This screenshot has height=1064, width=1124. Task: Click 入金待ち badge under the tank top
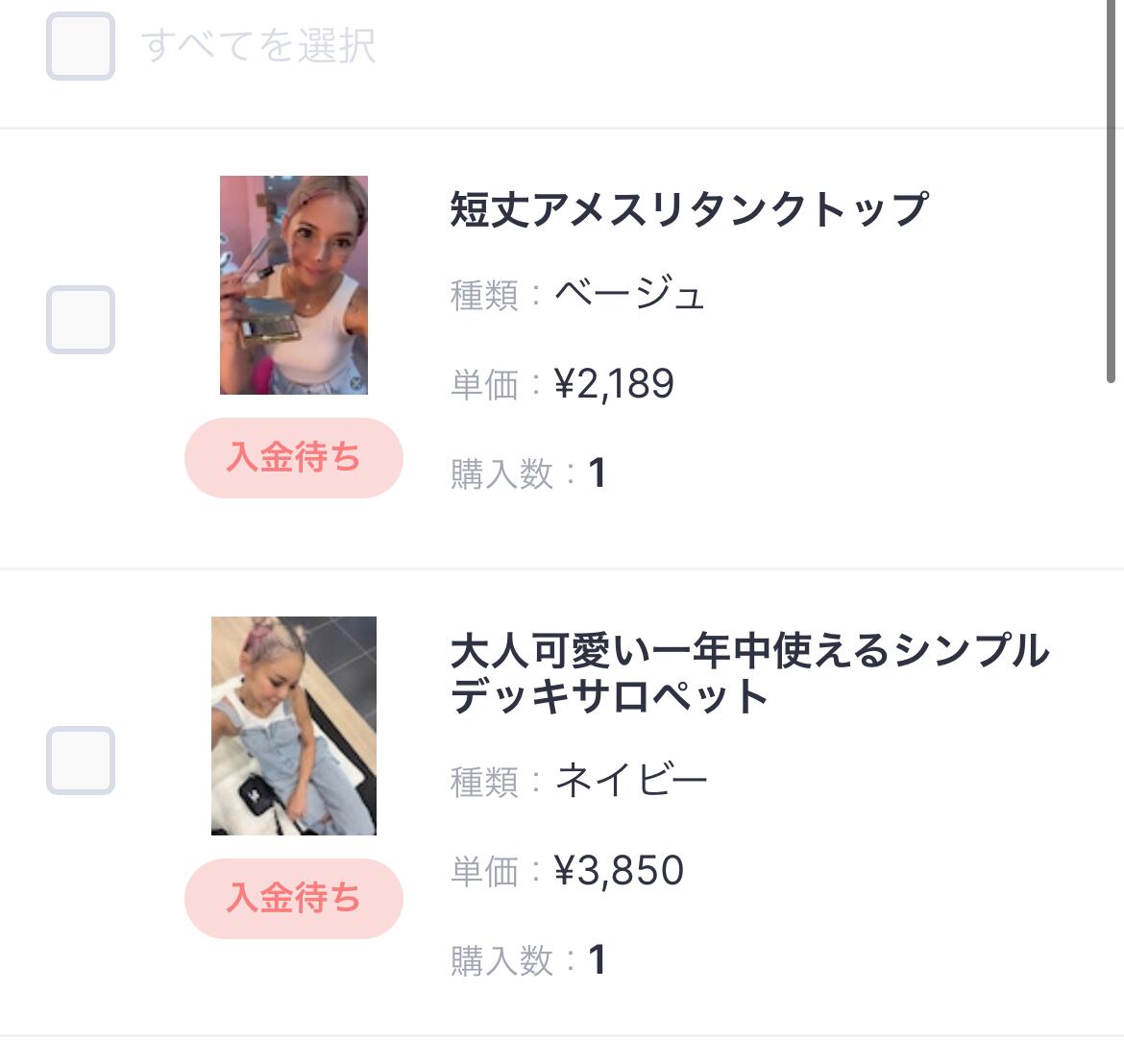click(x=293, y=458)
